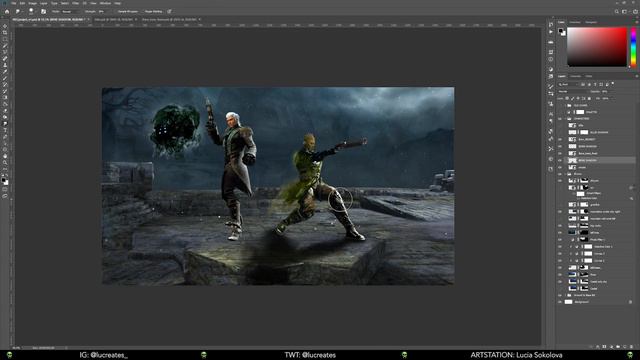Toggle visibility of Curves 2 layer
This screenshot has height=360, width=640.
(560, 253)
